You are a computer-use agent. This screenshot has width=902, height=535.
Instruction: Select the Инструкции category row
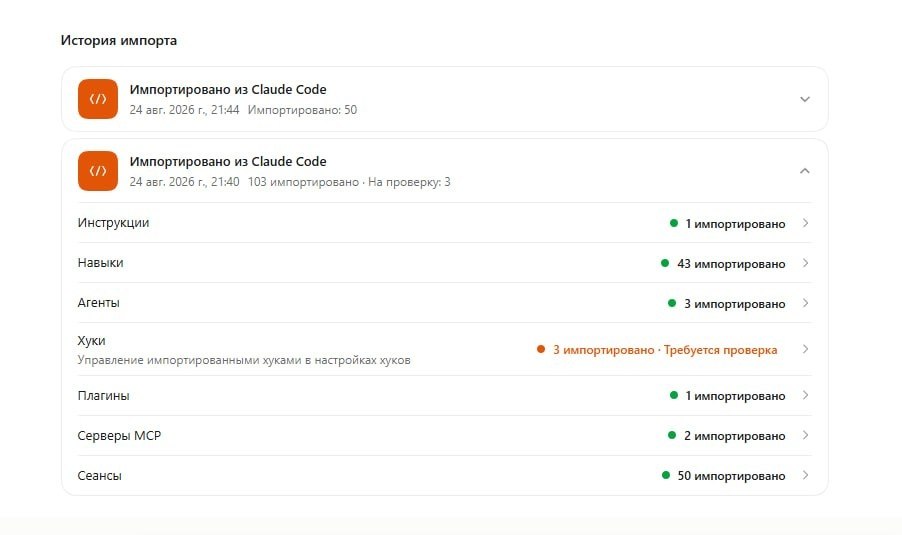click(x=445, y=223)
